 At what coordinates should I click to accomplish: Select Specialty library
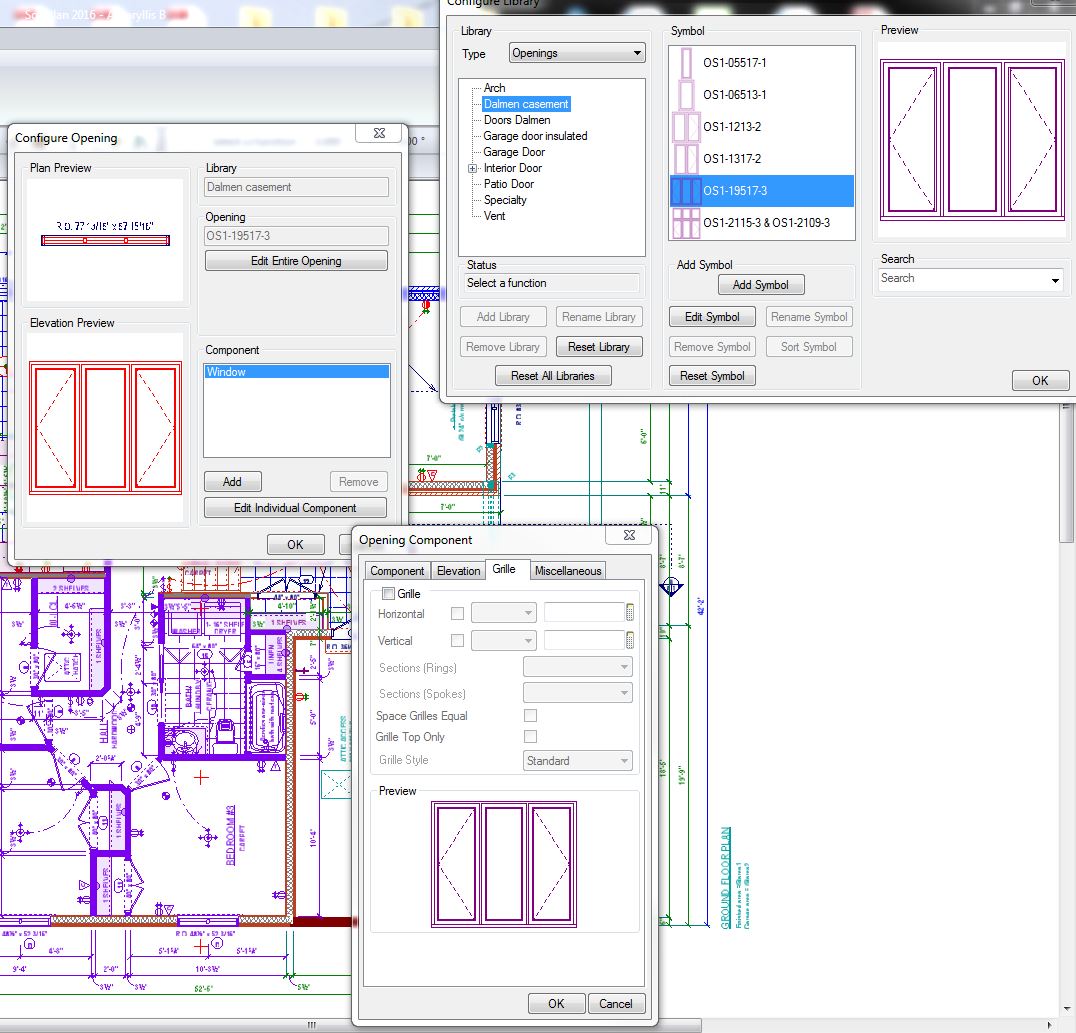pyautogui.click(x=506, y=200)
